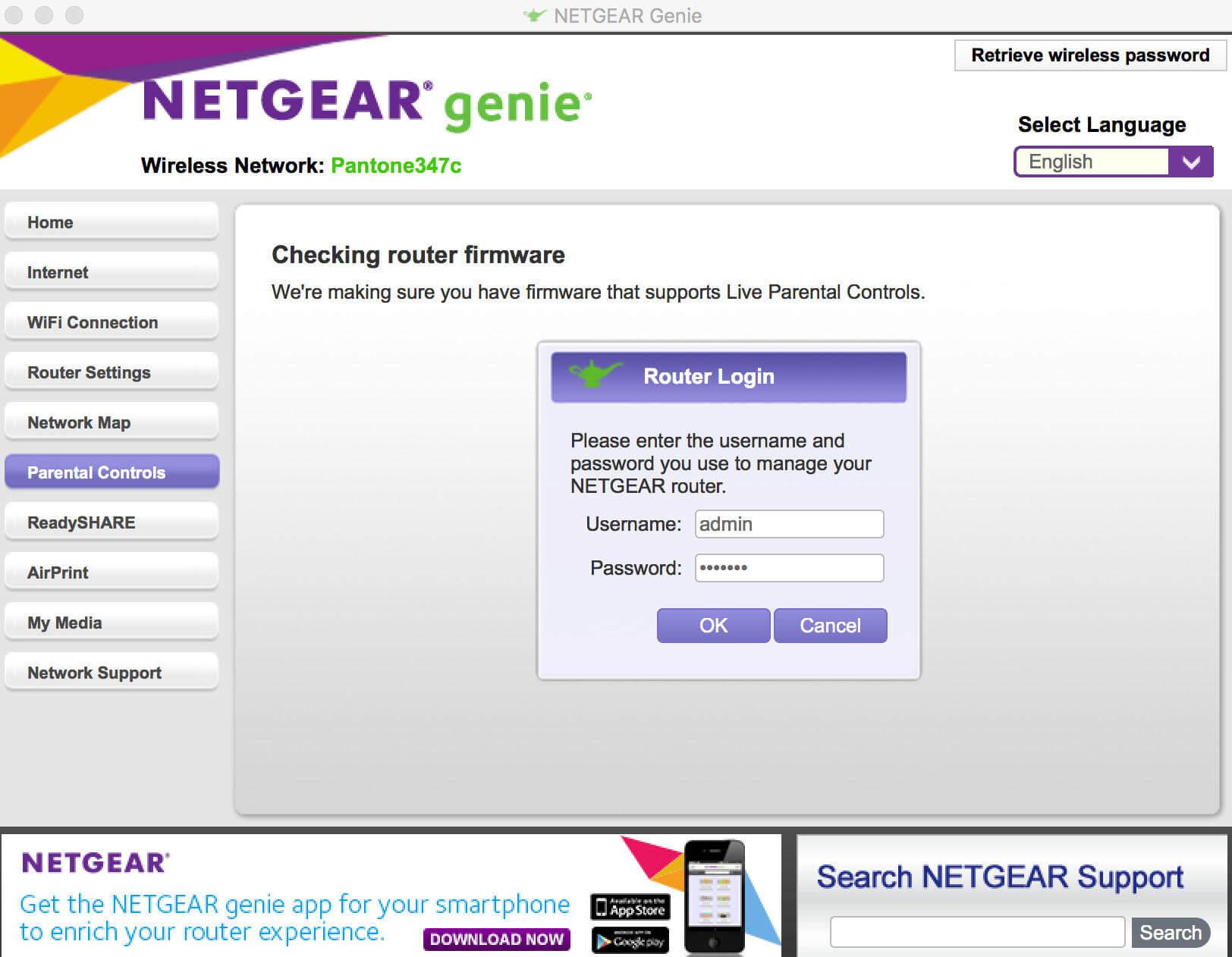Cancel the Router Login dialog

pos(830,625)
